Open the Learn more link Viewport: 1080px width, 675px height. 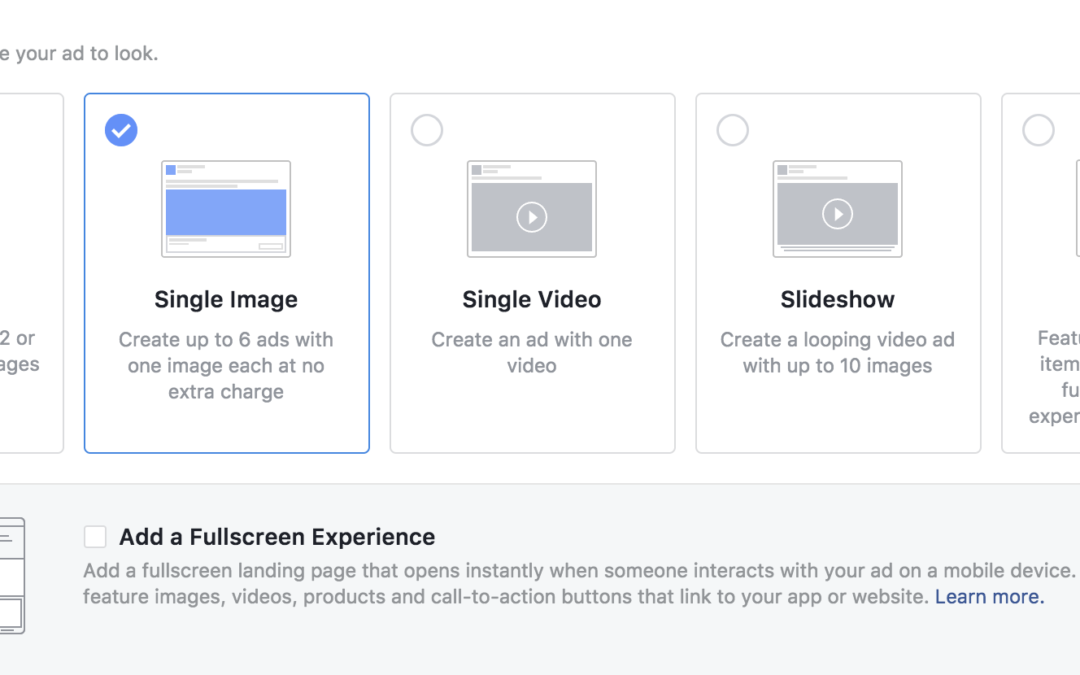tap(989, 597)
